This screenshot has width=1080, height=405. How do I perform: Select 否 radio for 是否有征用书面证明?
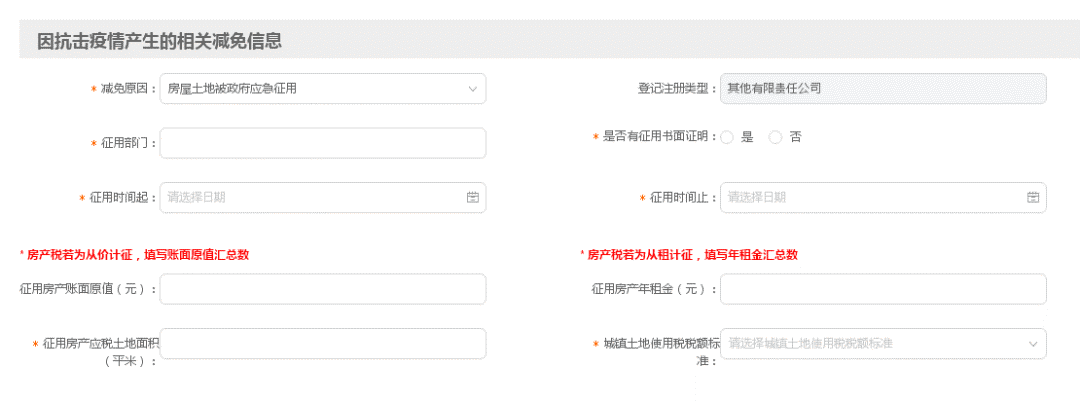pyautogui.click(x=775, y=138)
